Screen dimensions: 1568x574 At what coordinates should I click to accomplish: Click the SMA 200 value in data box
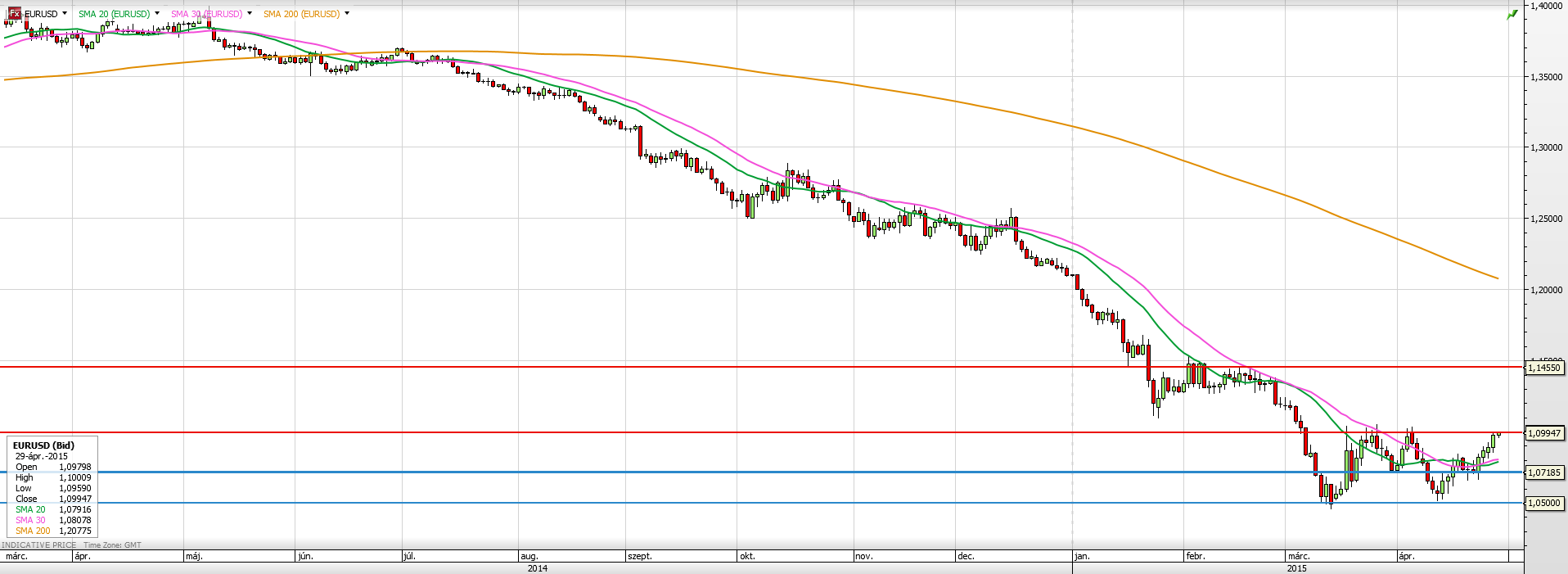coord(74,531)
